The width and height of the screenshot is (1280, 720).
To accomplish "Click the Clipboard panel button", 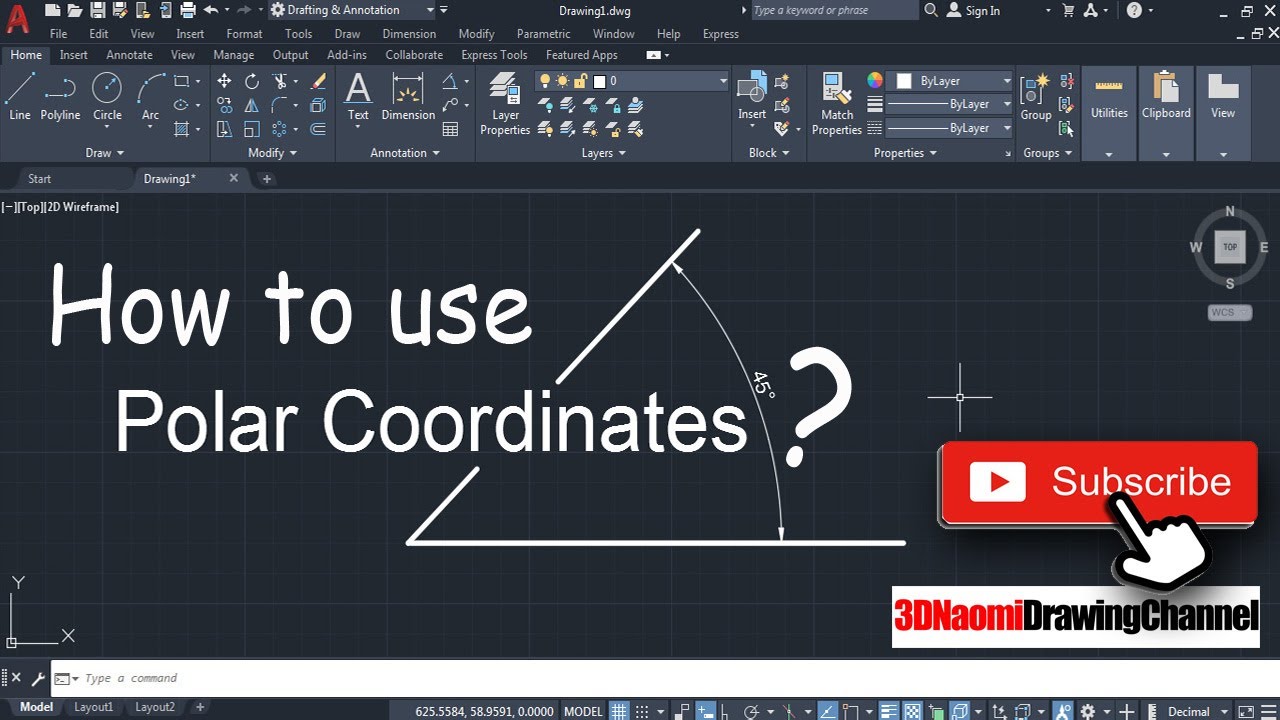I will (x=1166, y=113).
